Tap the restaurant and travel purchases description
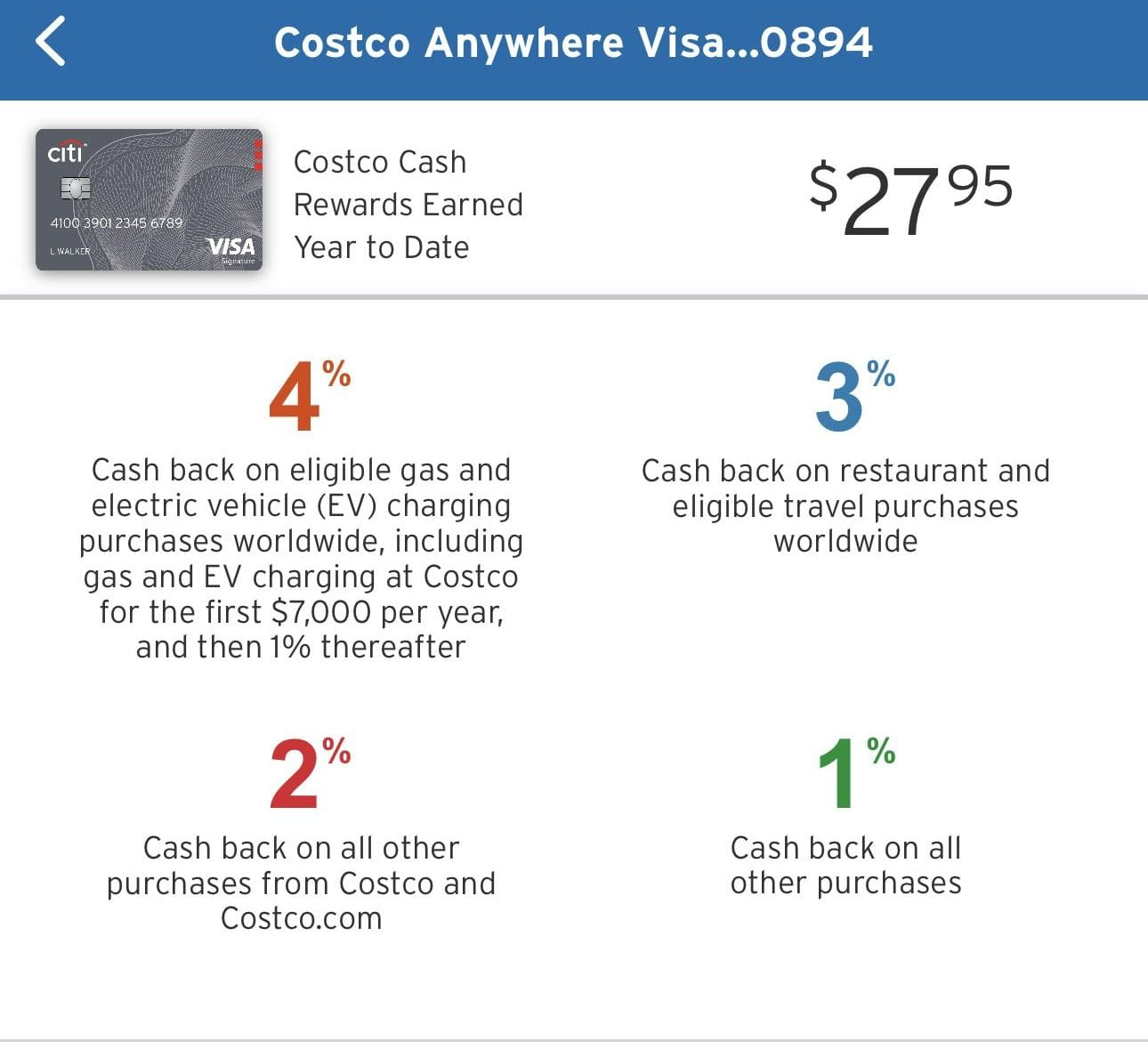The width and height of the screenshot is (1148, 1057). tap(845, 505)
